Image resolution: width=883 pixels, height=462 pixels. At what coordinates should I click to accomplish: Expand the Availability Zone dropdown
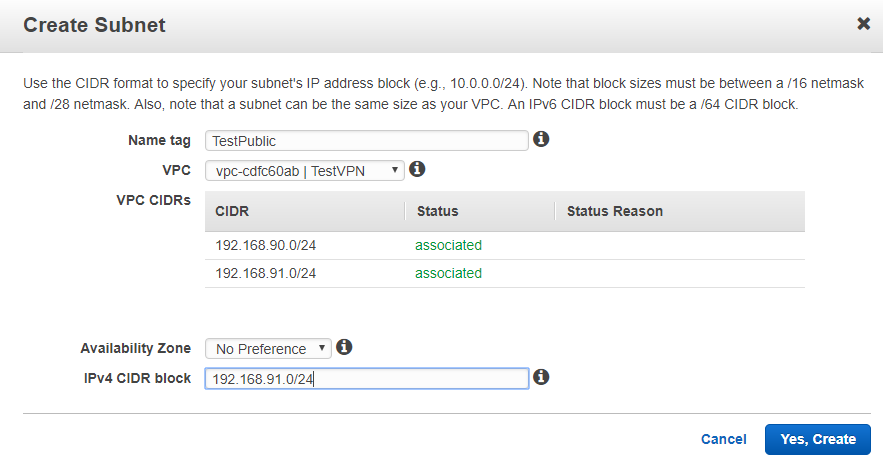(x=267, y=349)
